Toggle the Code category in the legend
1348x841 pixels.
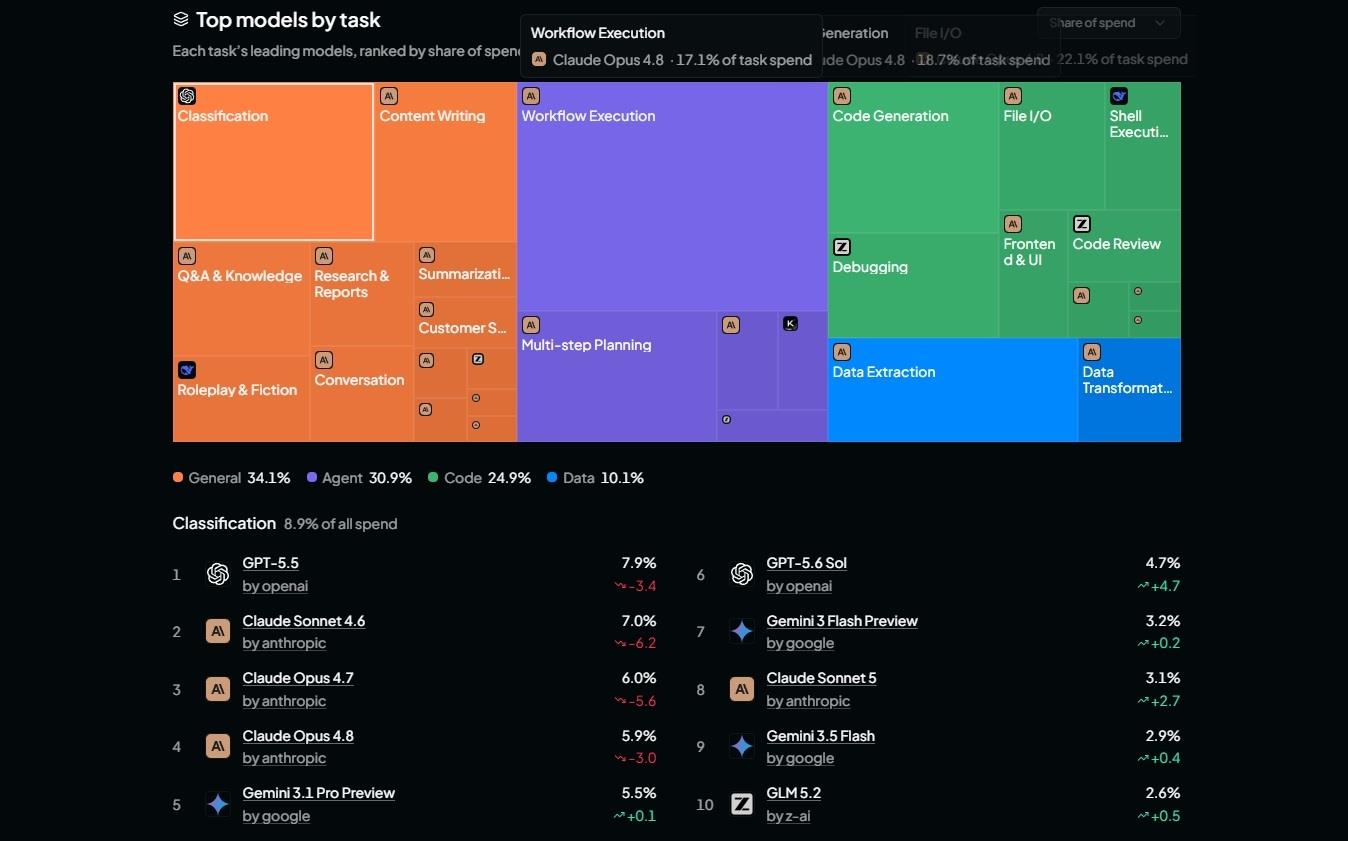[x=479, y=478]
